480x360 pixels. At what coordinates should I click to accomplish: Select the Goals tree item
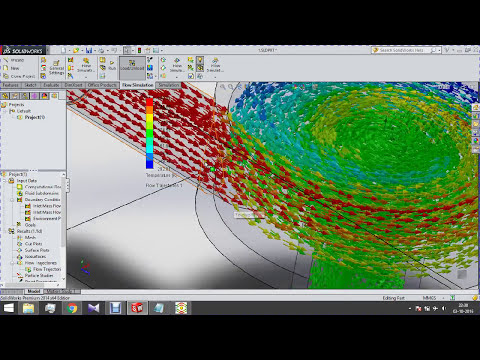click(x=30, y=225)
